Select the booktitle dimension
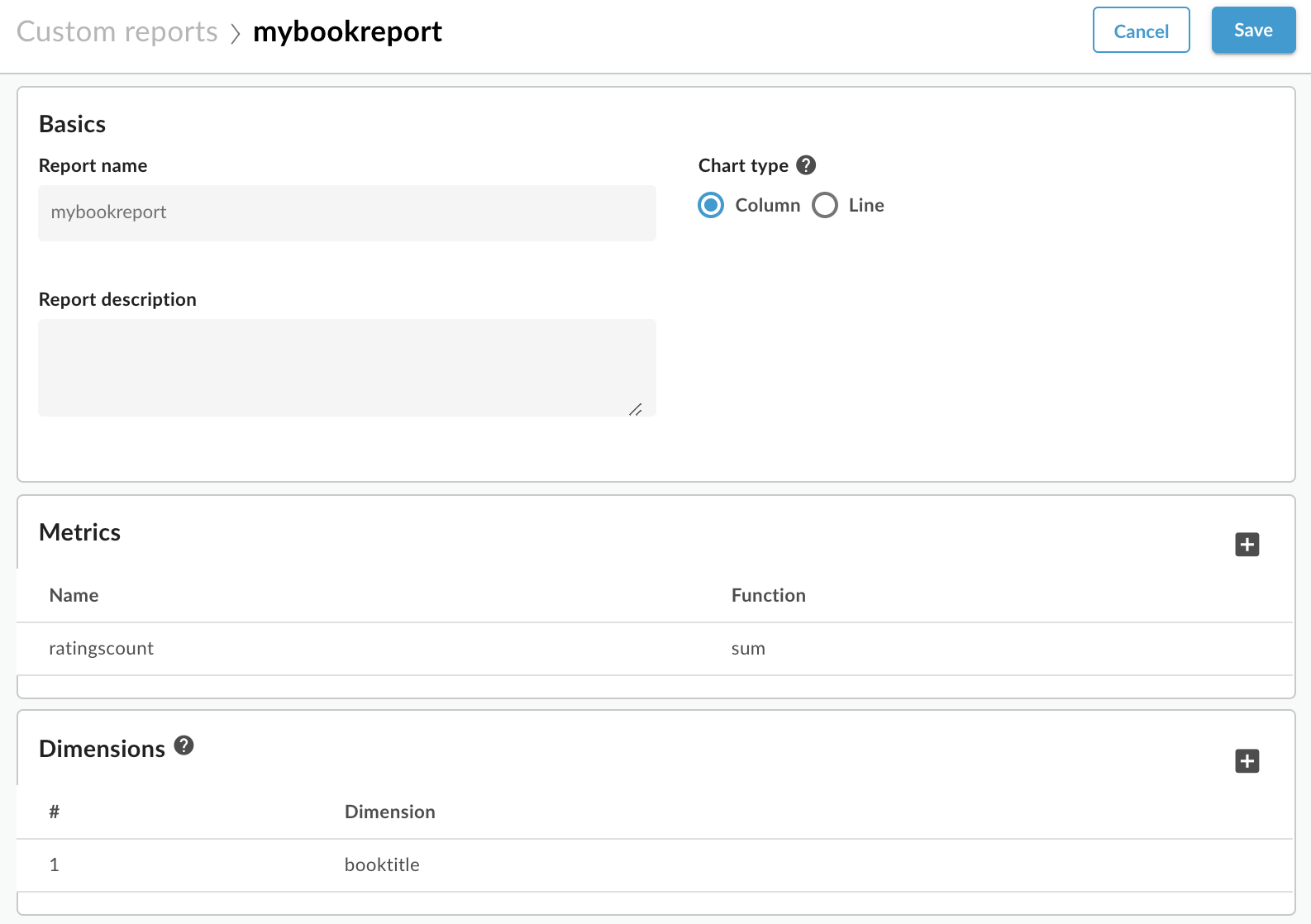This screenshot has width=1311, height=924. click(382, 865)
